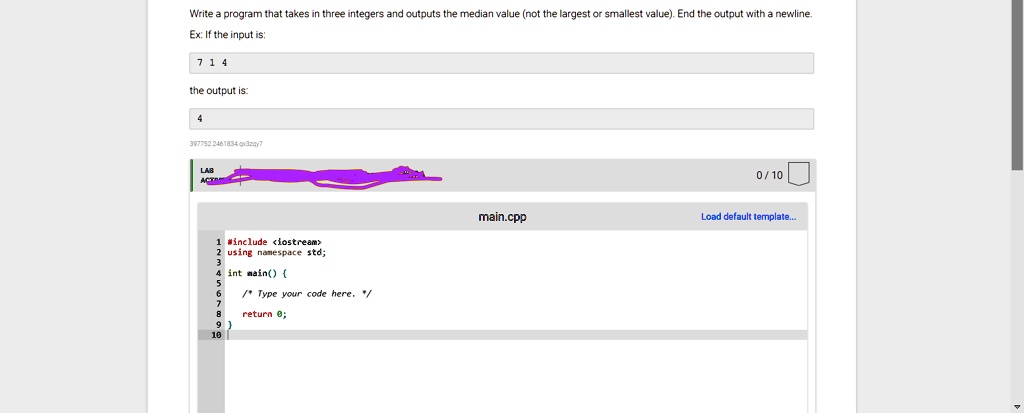Click the main.cpp file title

click(x=502, y=217)
